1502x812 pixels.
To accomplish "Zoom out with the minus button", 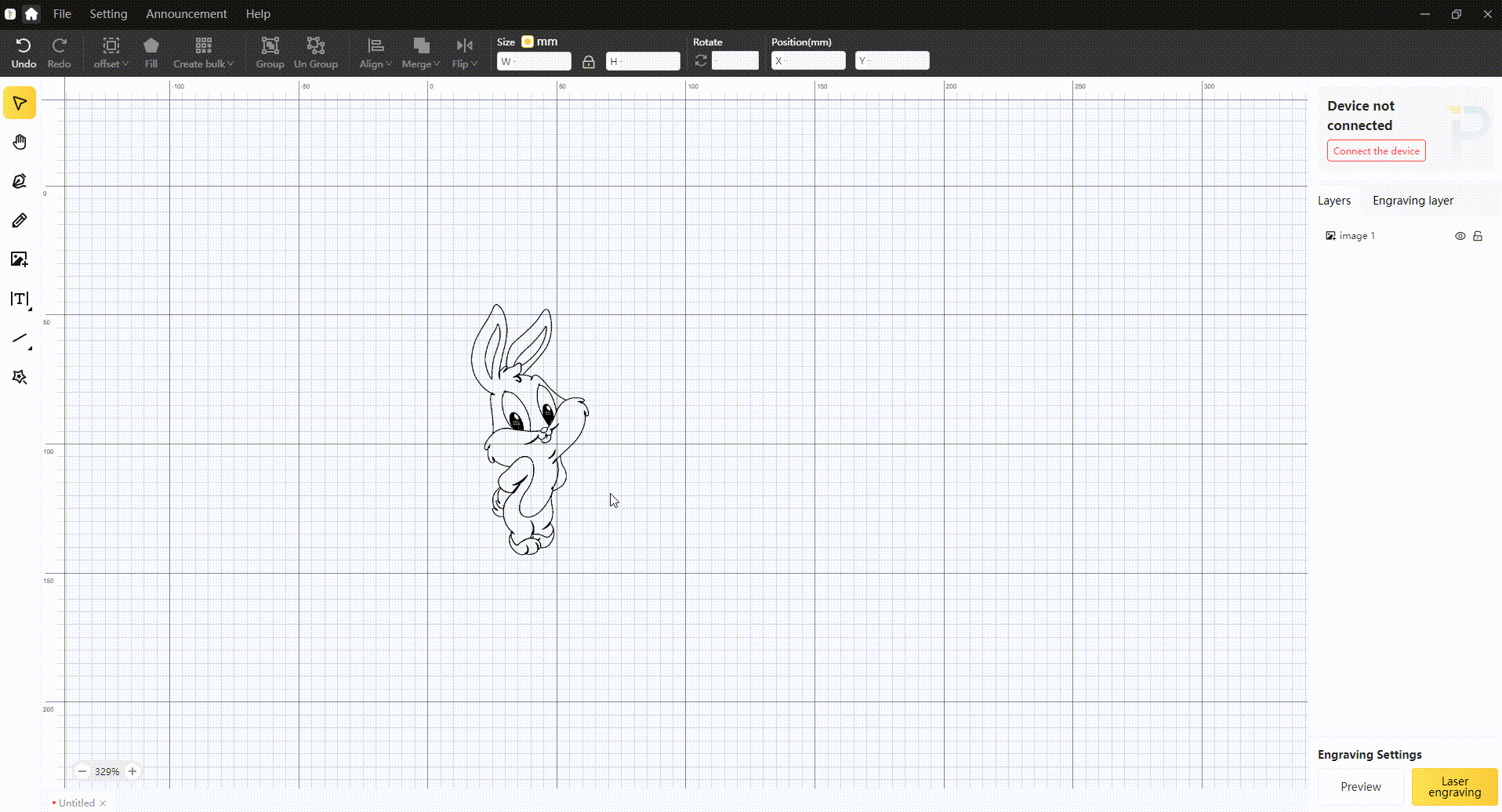I will [x=82, y=771].
